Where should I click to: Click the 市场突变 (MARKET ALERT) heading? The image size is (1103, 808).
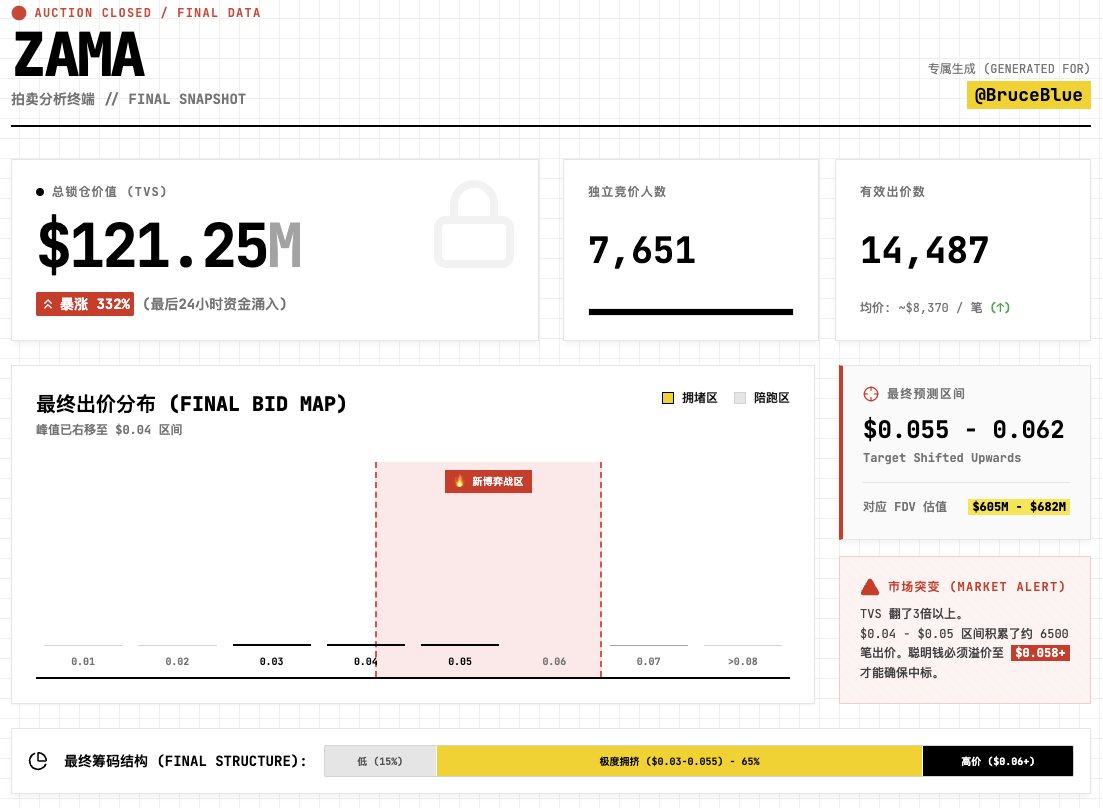click(976, 586)
